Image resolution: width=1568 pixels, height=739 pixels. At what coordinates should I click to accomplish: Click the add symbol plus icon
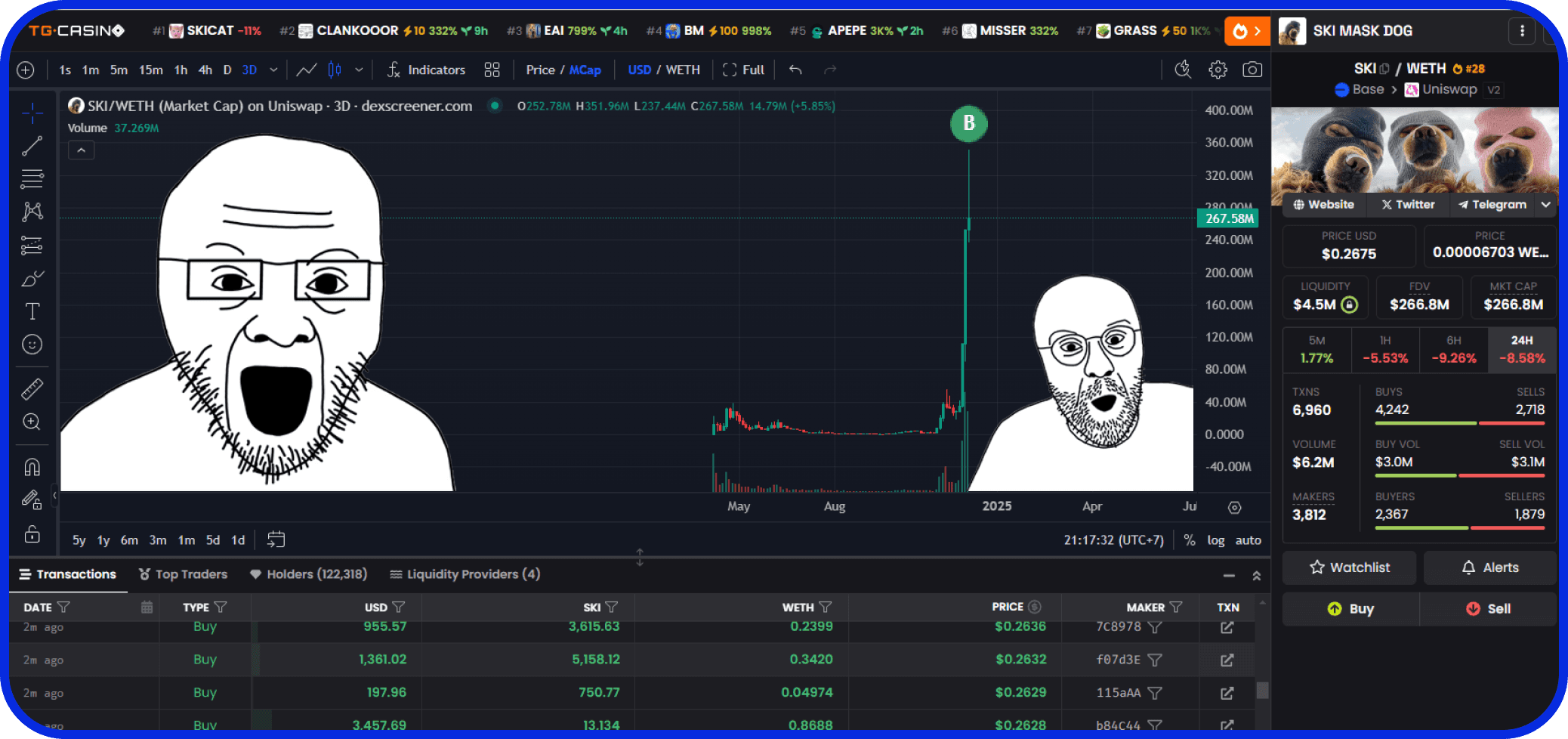pos(26,70)
